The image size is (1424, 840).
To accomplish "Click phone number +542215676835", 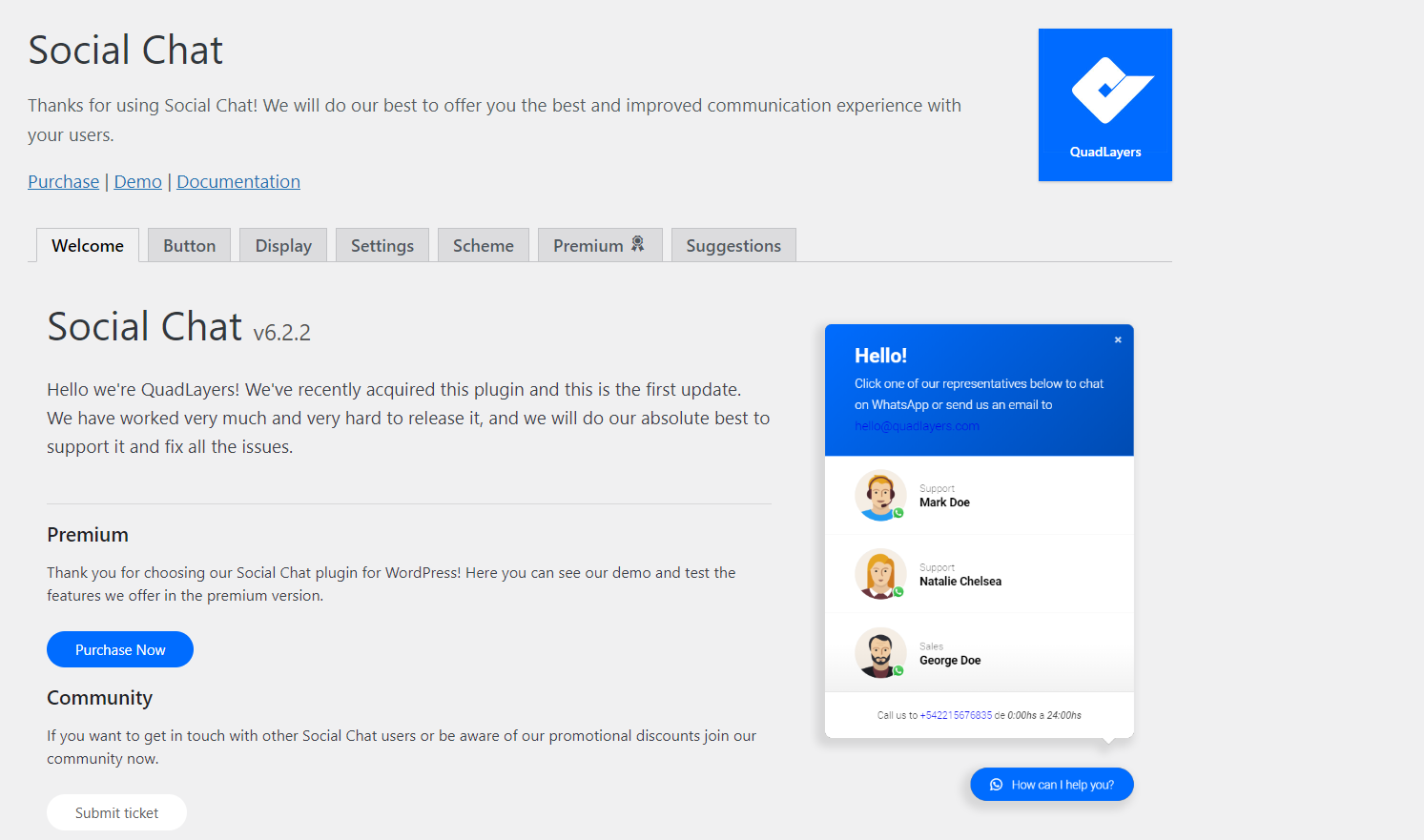I will pyautogui.click(x=956, y=715).
